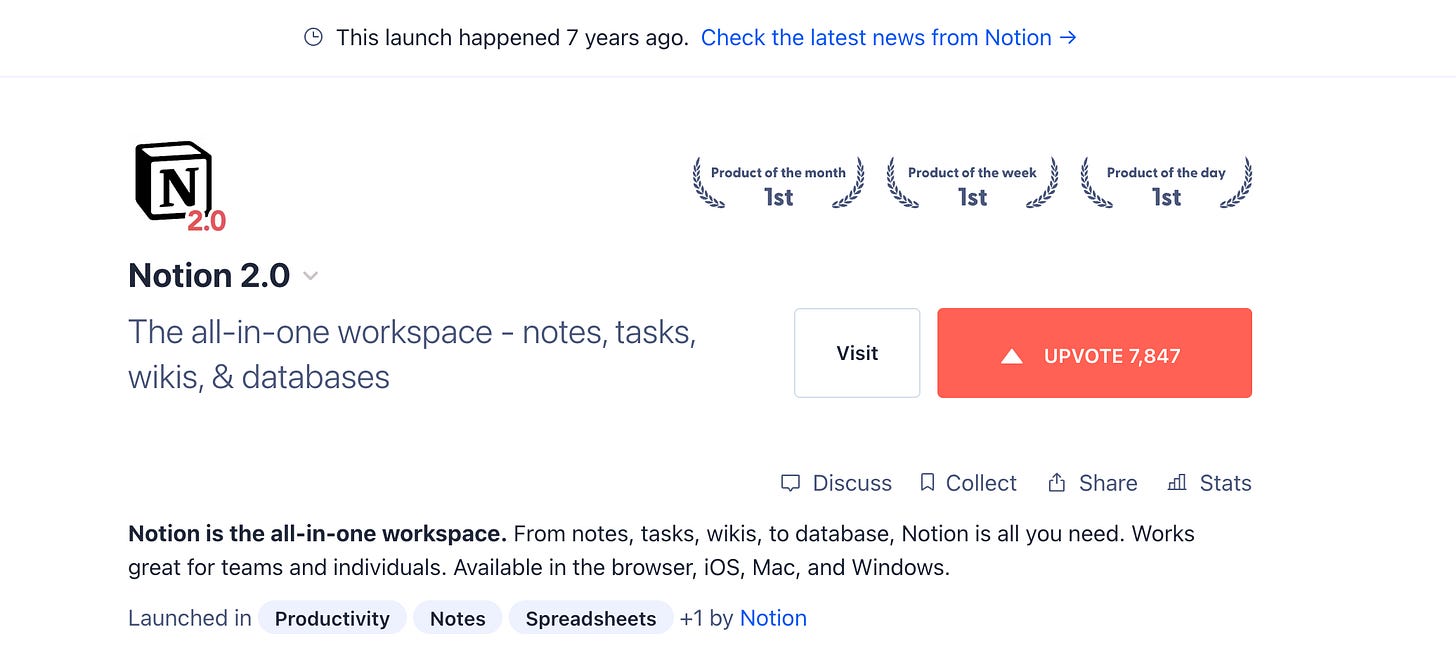
Task: Expand the chevron beside the Notion 2.0 title
Action: [310, 276]
